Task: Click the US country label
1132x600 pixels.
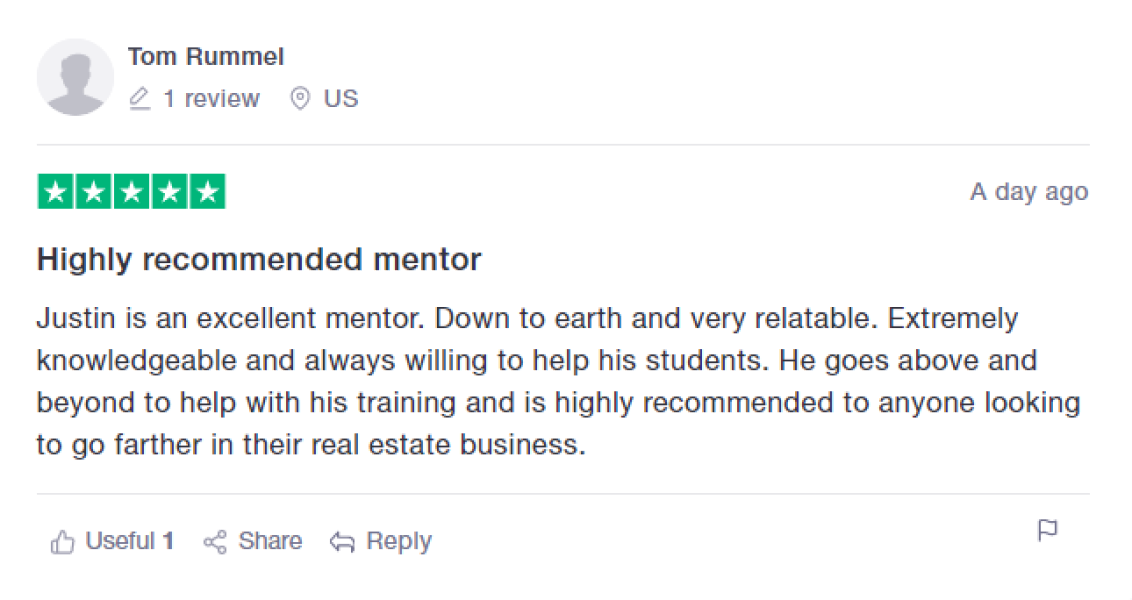Action: pos(341,99)
